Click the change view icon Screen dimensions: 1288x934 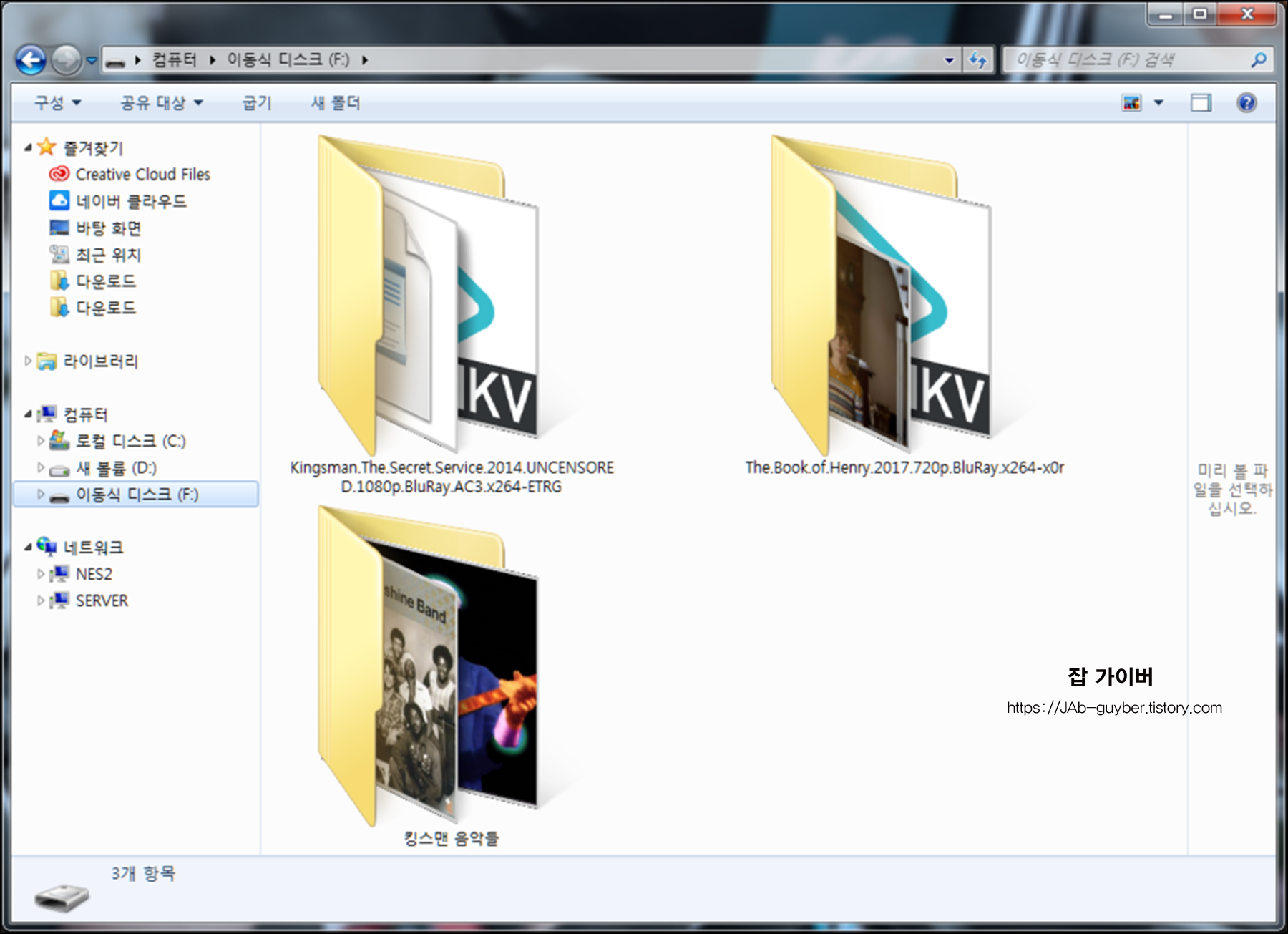click(1131, 103)
